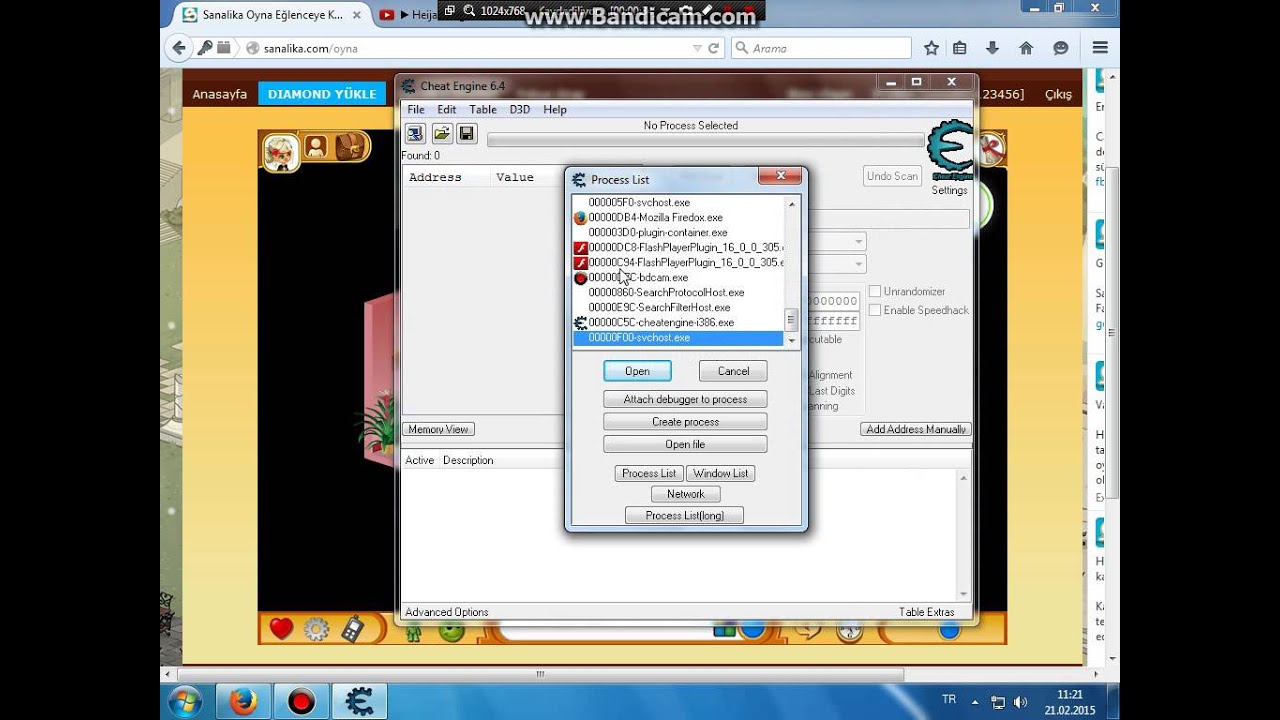Open the upper scan type combo box arrow
This screenshot has width=1280, height=720.
pos(858,242)
